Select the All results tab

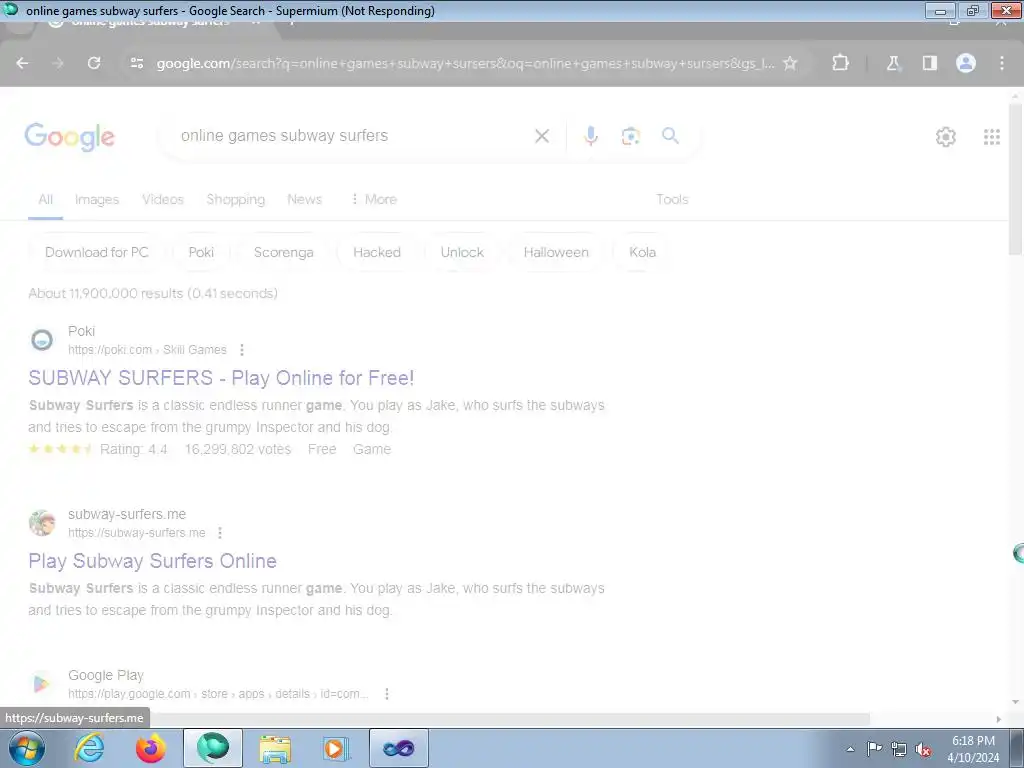pos(45,199)
